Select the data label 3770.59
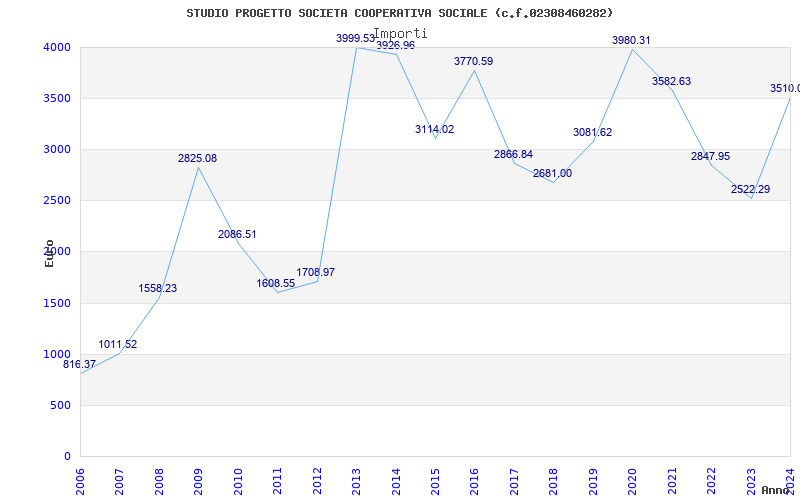 click(x=473, y=62)
